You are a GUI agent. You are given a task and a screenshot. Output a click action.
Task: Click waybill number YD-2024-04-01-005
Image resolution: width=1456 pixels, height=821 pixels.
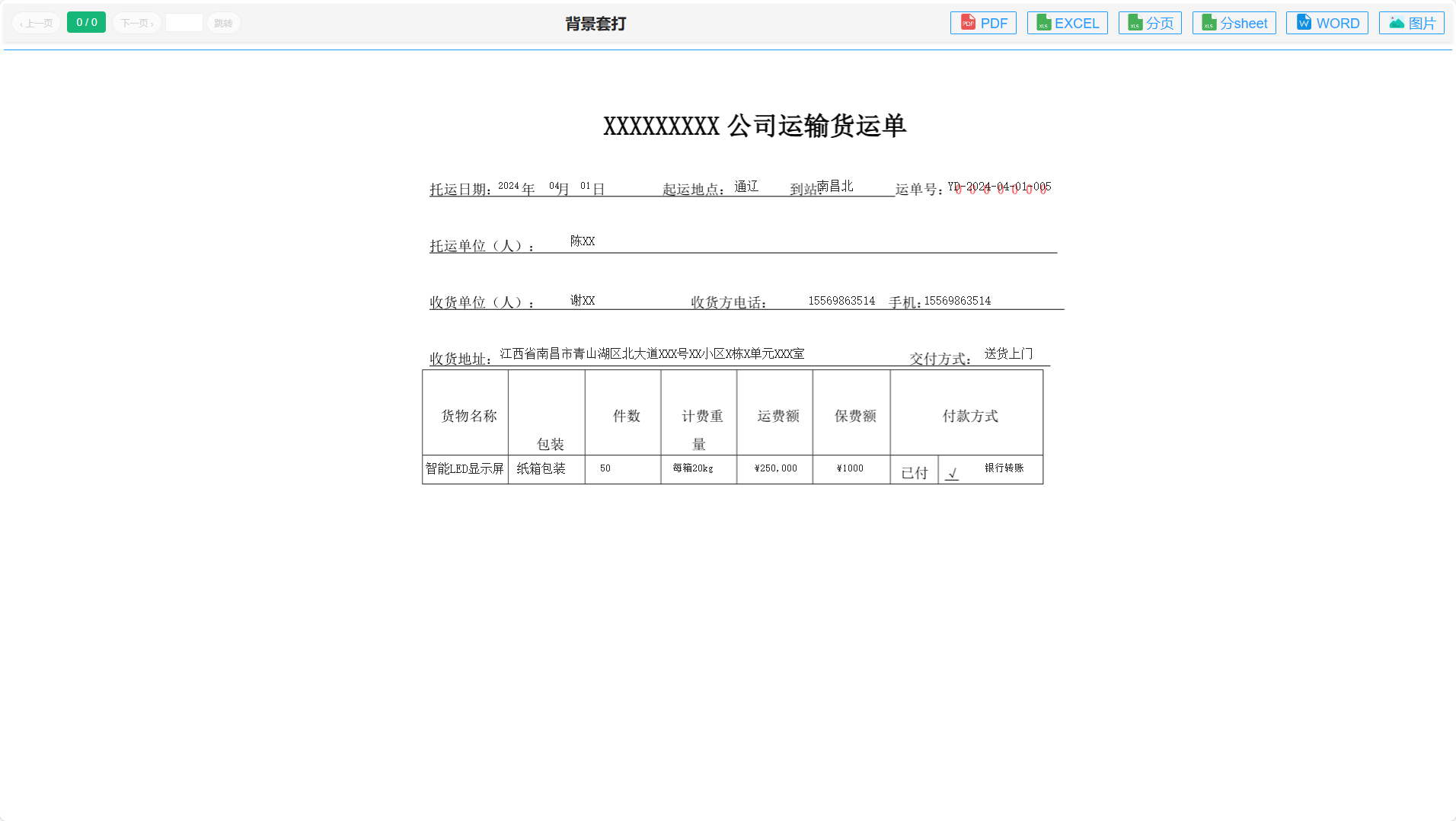click(x=999, y=187)
